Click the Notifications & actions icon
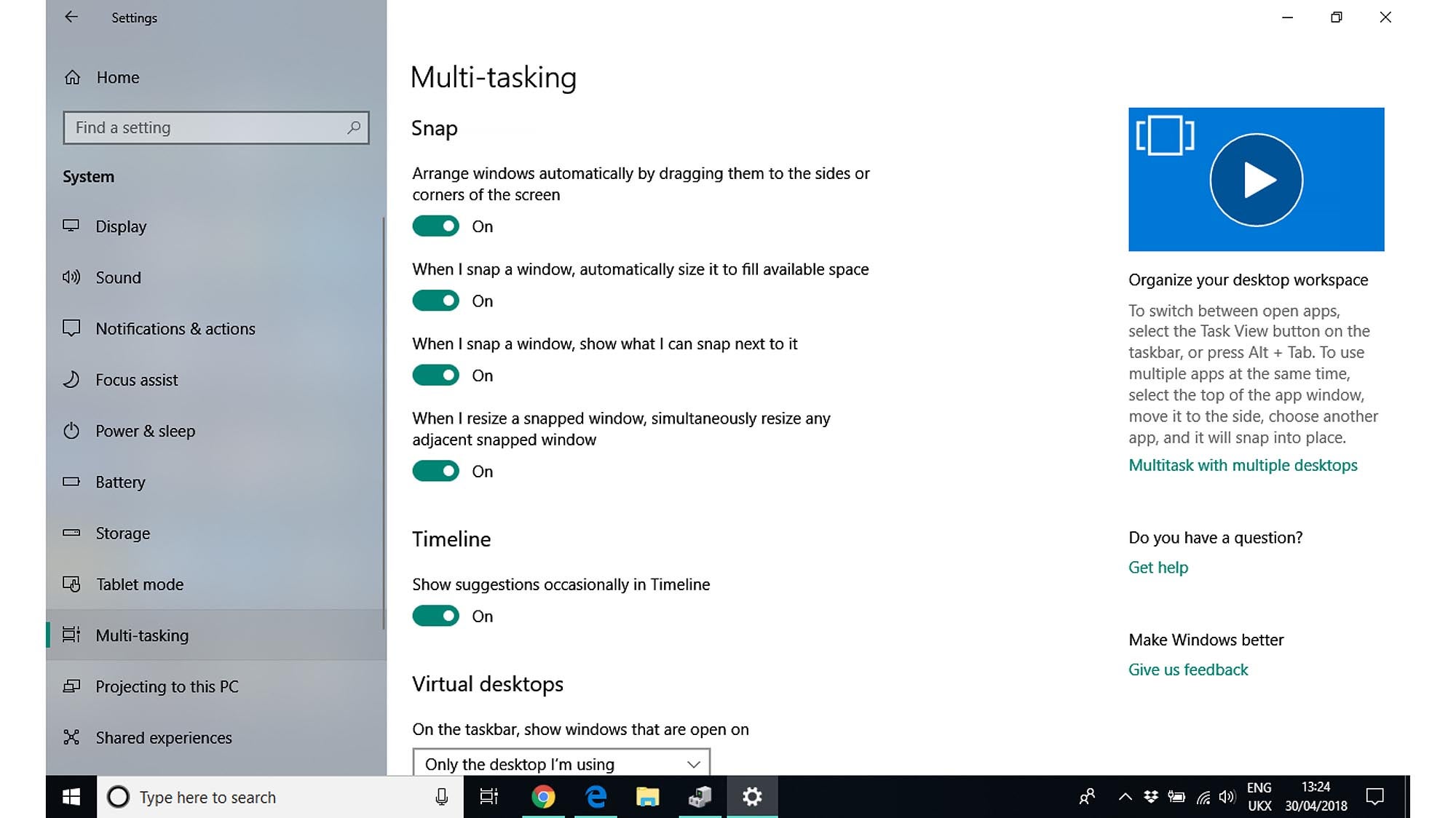 (x=71, y=328)
